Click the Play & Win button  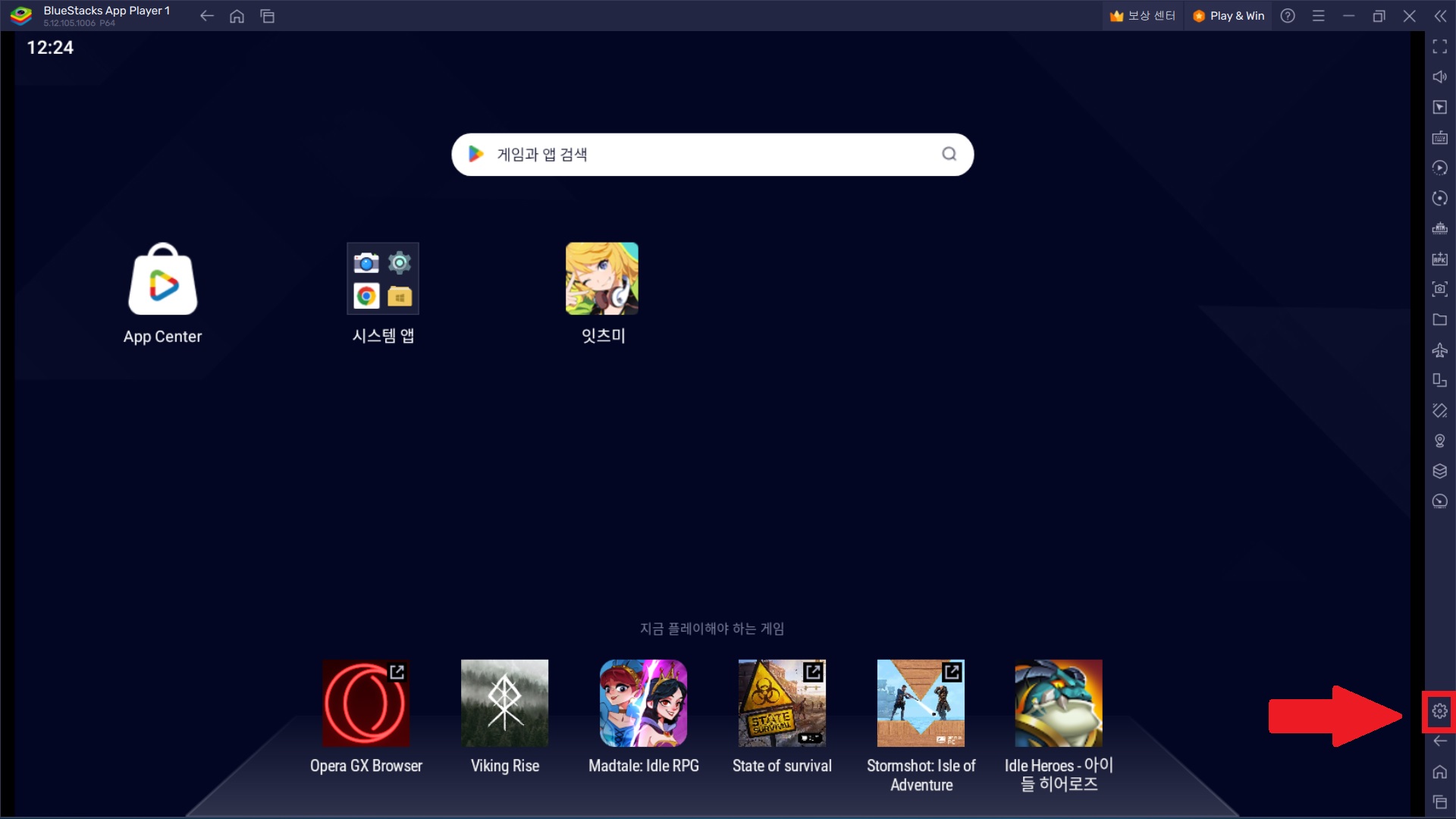[1228, 16]
